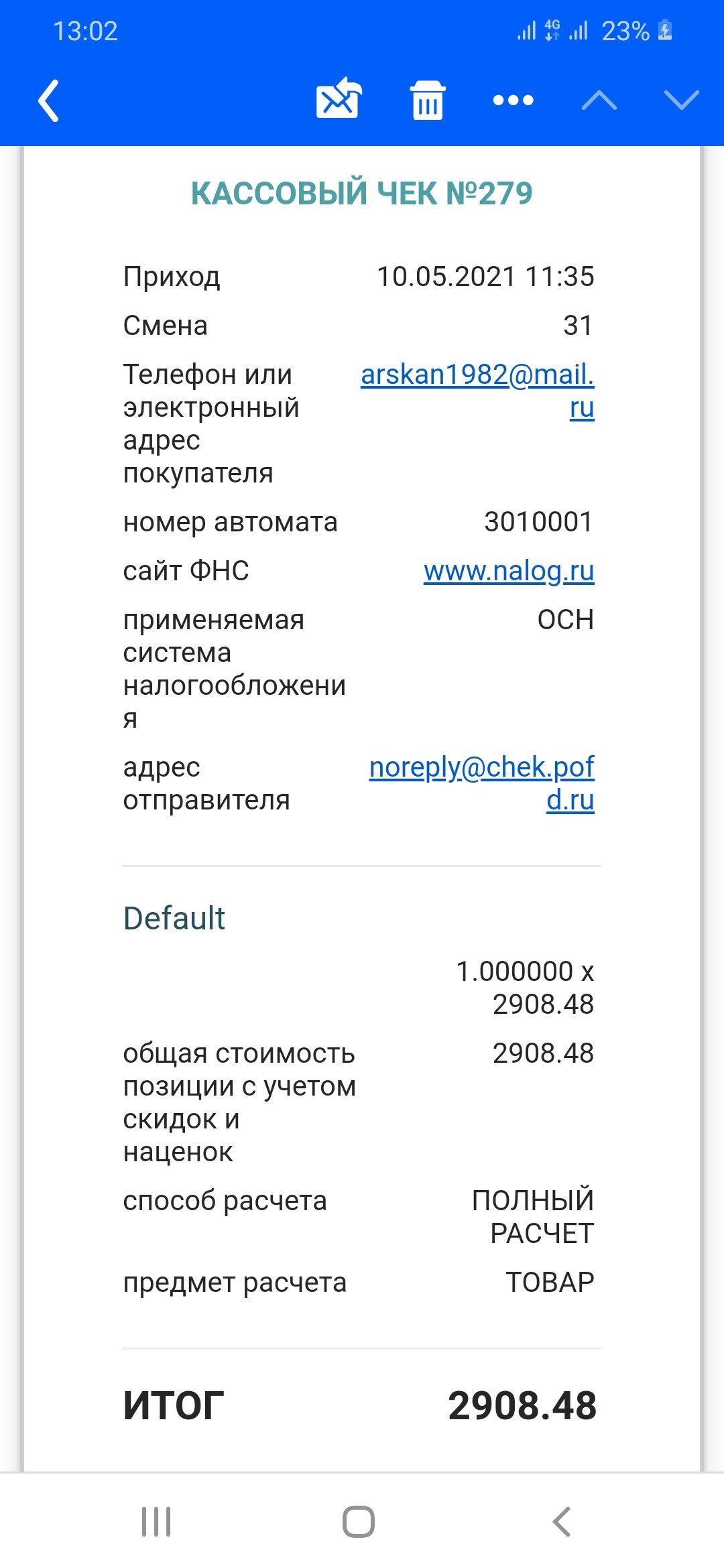The image size is (724, 1568).
Task: Tap the receipt date 10.05.2021 11:35
Action: (x=485, y=277)
